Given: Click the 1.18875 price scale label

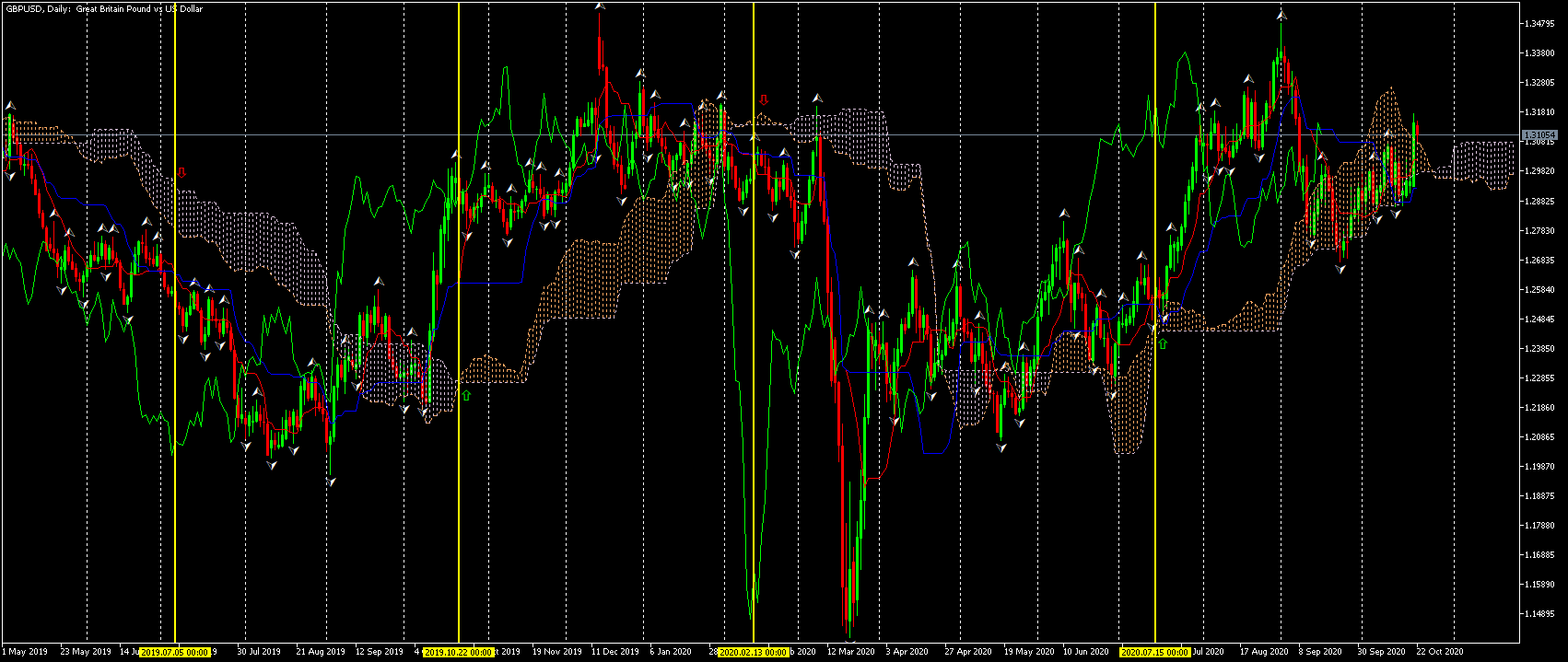Looking at the screenshot, I should 1539,495.
